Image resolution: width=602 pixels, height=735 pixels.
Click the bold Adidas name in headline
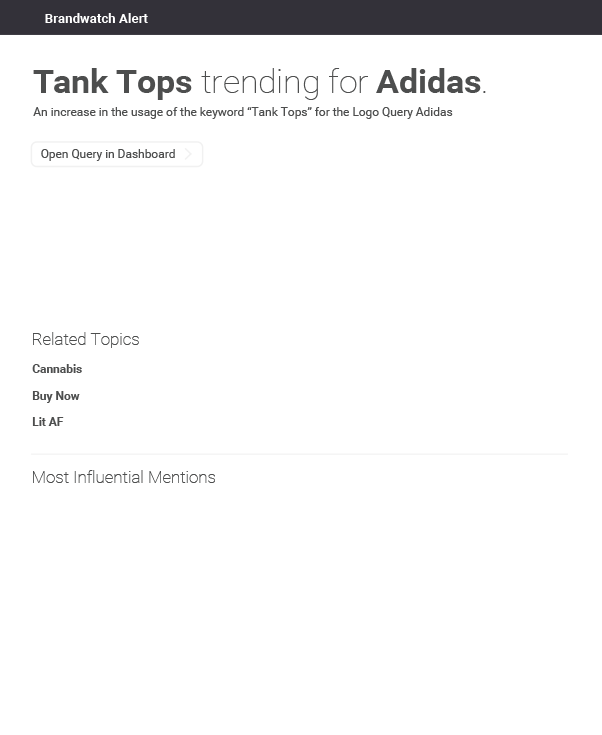429,82
